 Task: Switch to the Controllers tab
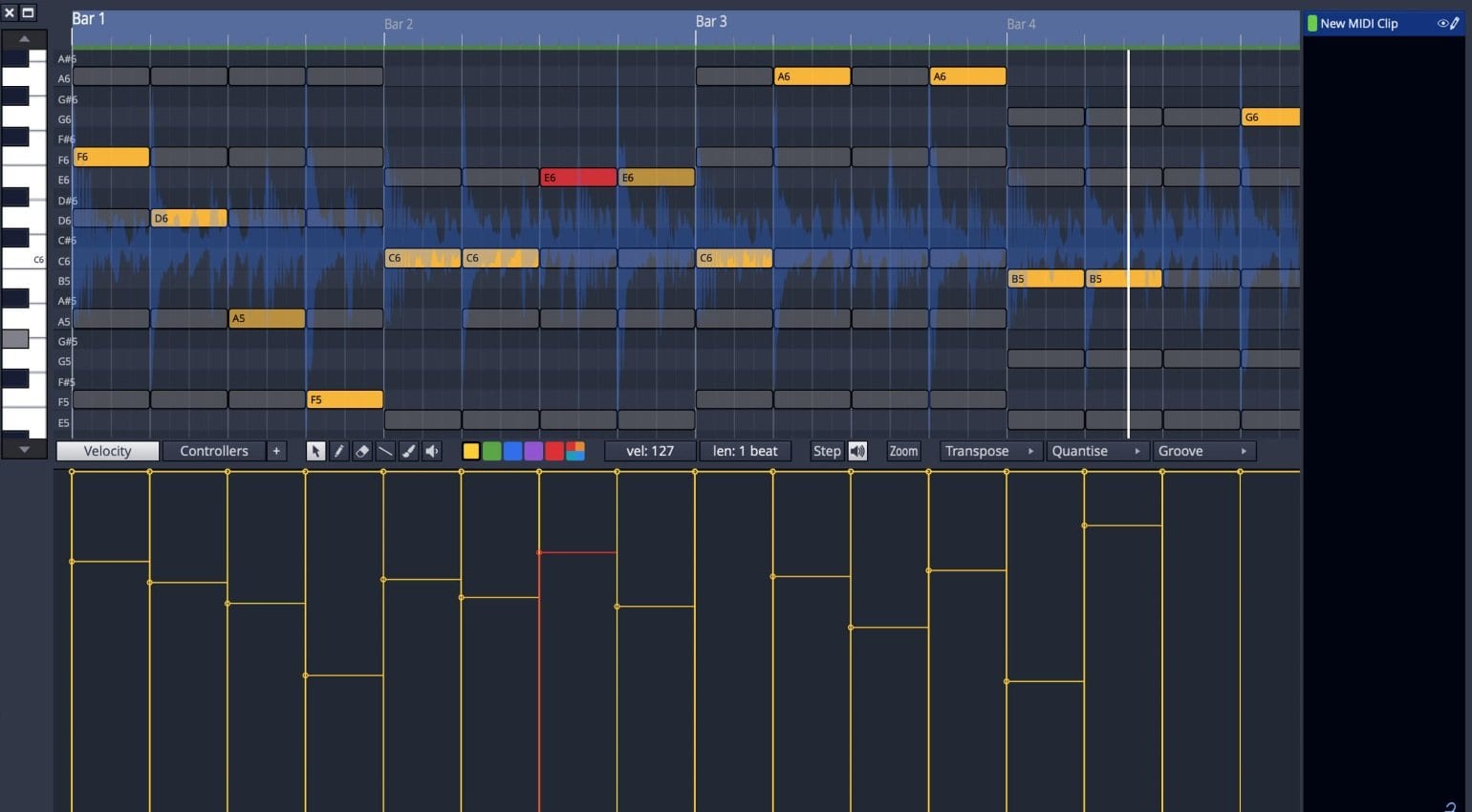pyautogui.click(x=213, y=451)
